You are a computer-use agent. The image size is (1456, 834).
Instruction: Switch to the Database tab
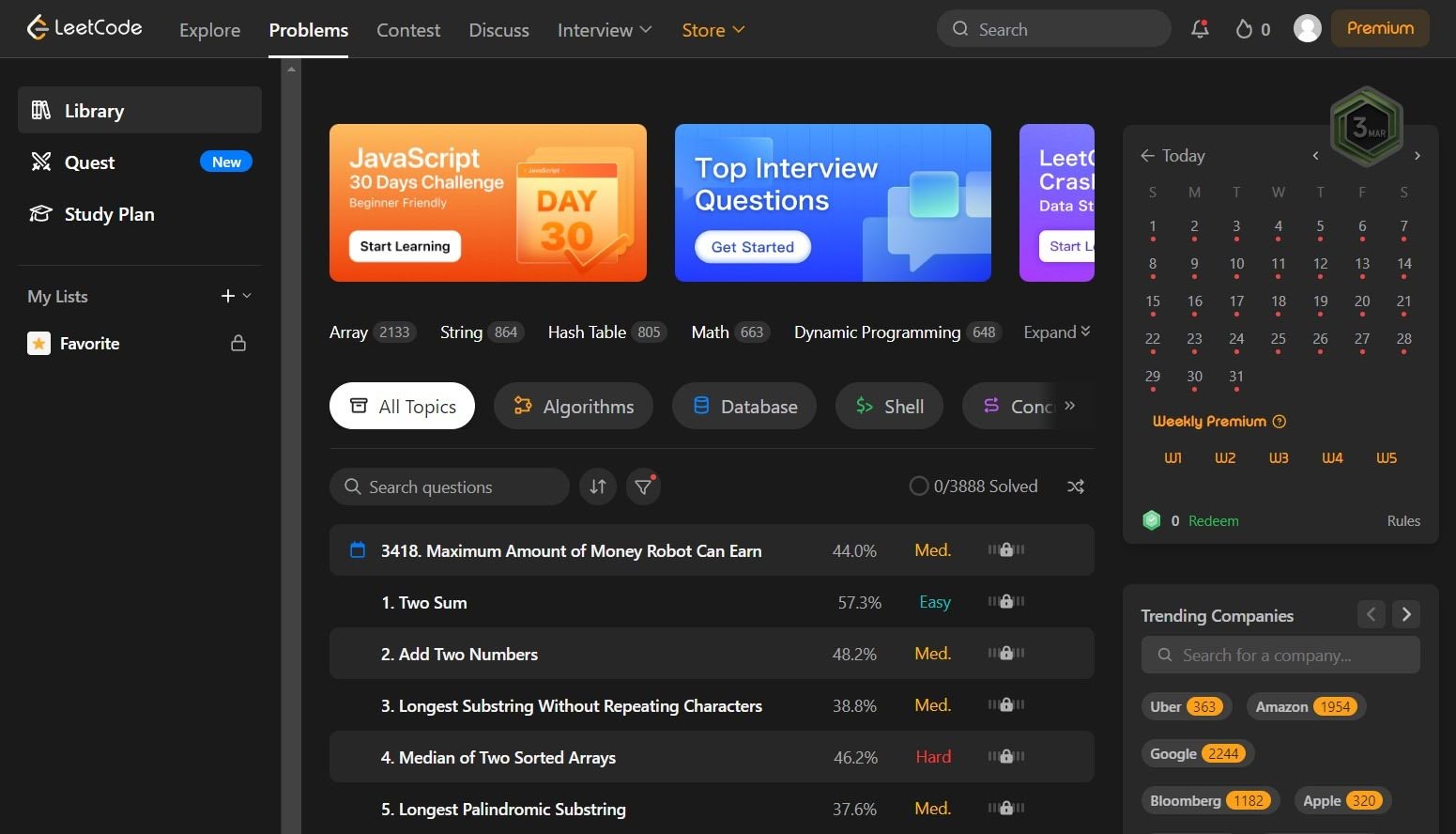(744, 406)
